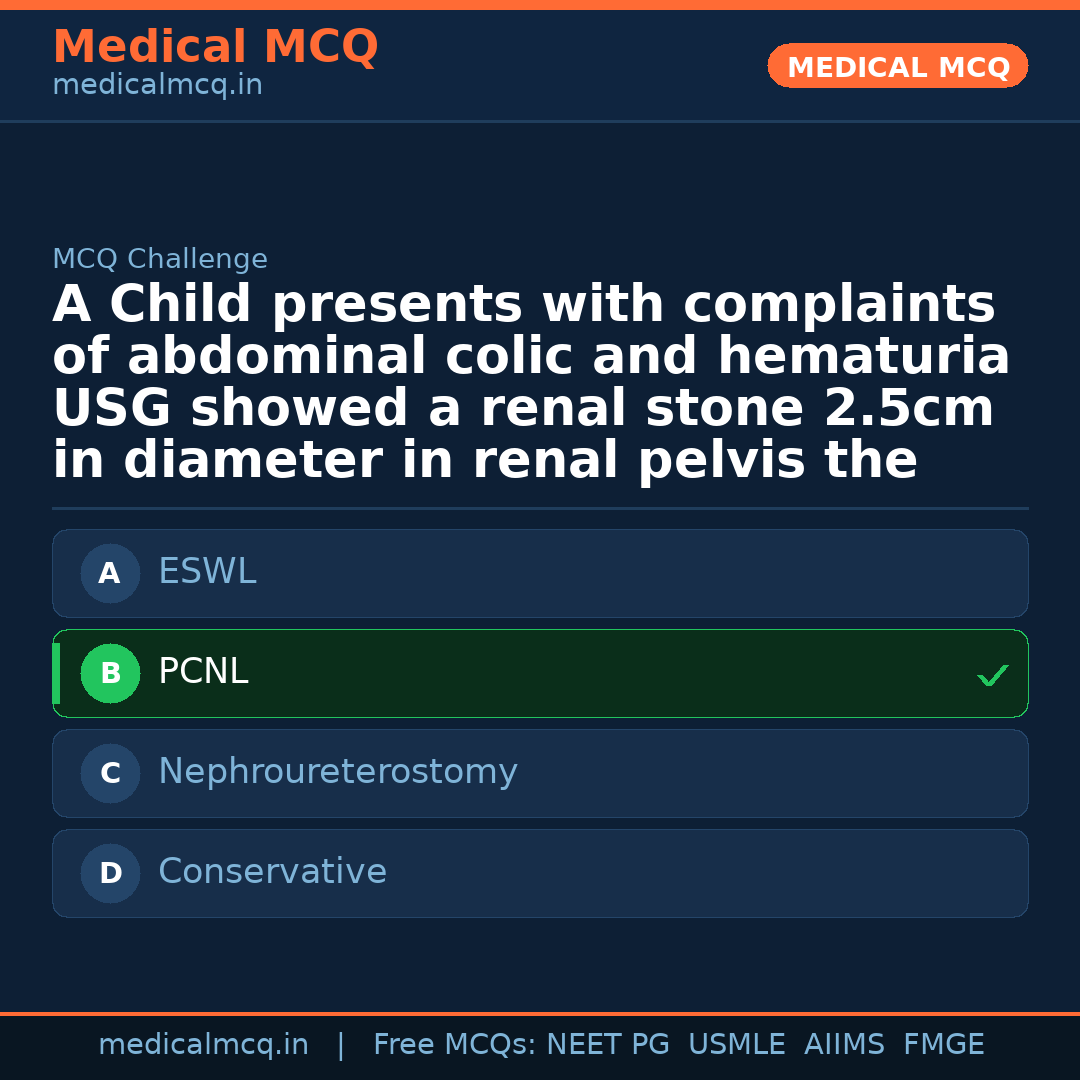Click FMGE in the footer
Screen dimensions: 1080x1080
point(943,1045)
